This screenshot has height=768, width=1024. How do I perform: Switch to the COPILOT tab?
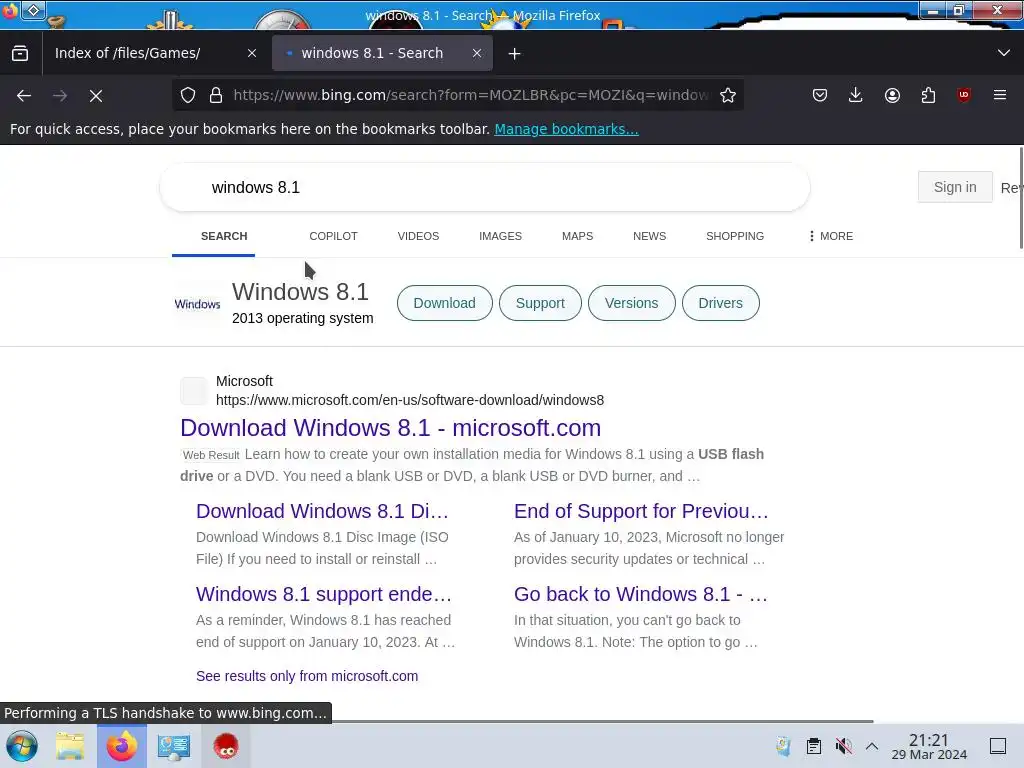(333, 236)
